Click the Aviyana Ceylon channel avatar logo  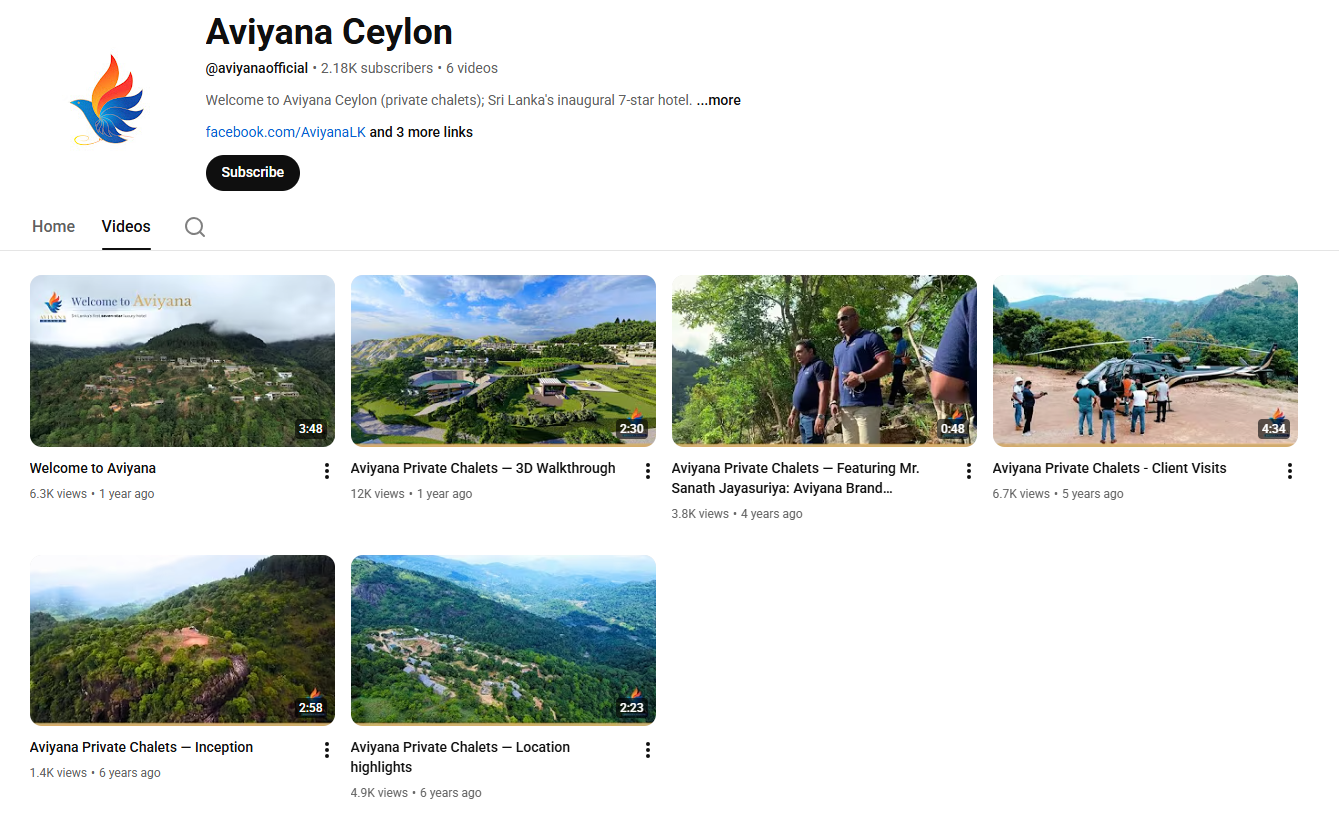[107, 100]
